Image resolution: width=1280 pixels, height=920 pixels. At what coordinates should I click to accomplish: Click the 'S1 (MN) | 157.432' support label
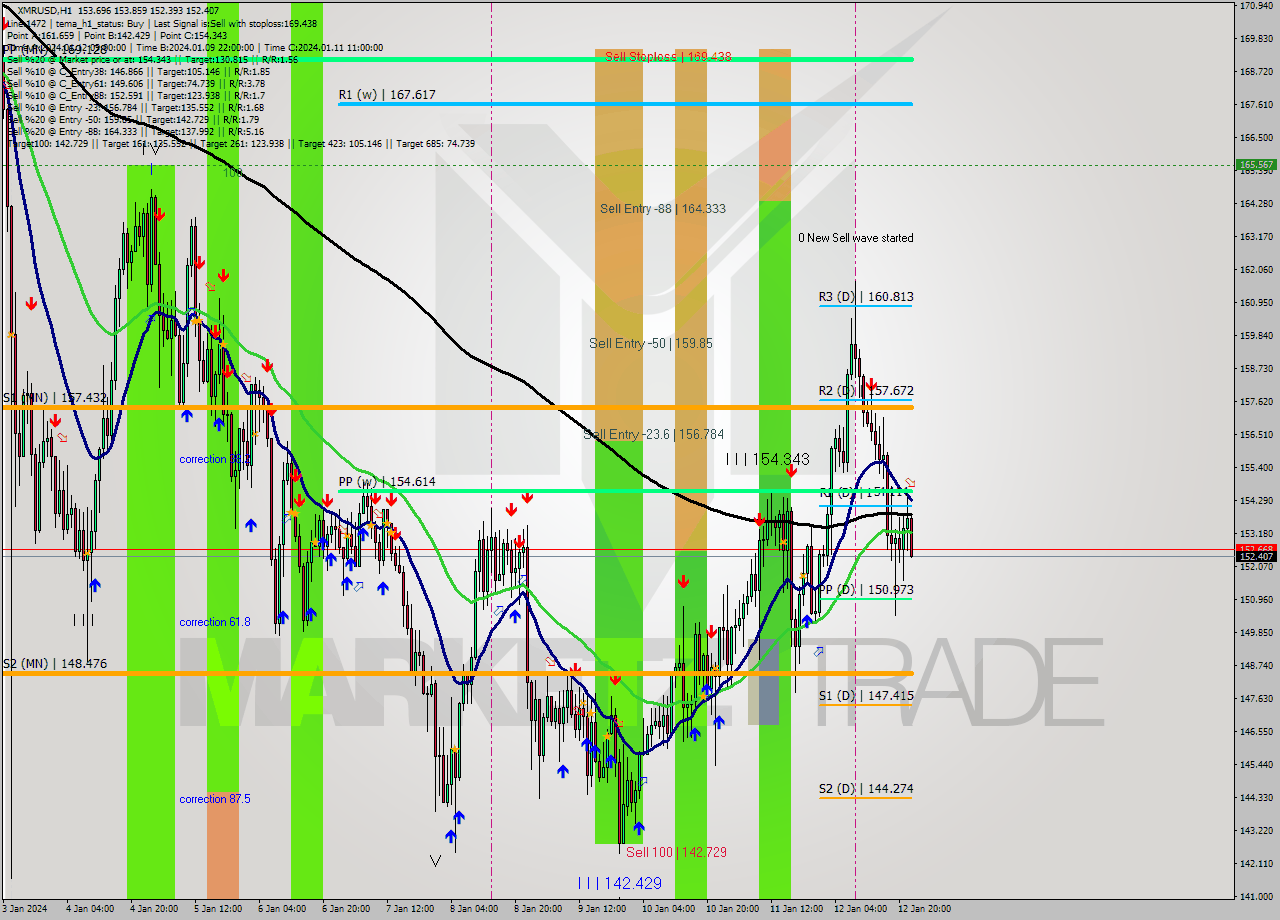pos(55,398)
